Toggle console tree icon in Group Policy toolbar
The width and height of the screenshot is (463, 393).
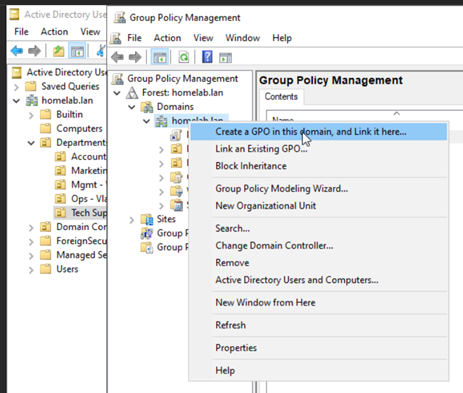(159, 57)
